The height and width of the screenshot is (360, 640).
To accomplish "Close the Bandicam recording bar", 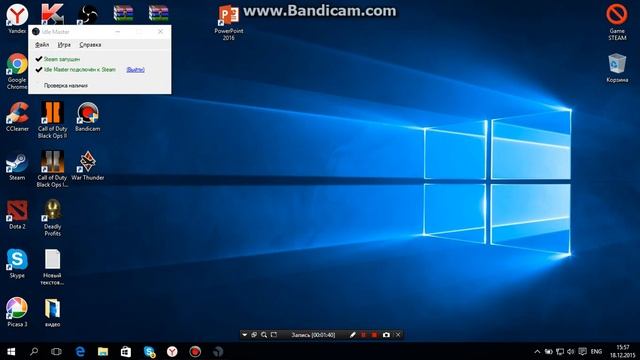I will pyautogui.click(x=398, y=335).
